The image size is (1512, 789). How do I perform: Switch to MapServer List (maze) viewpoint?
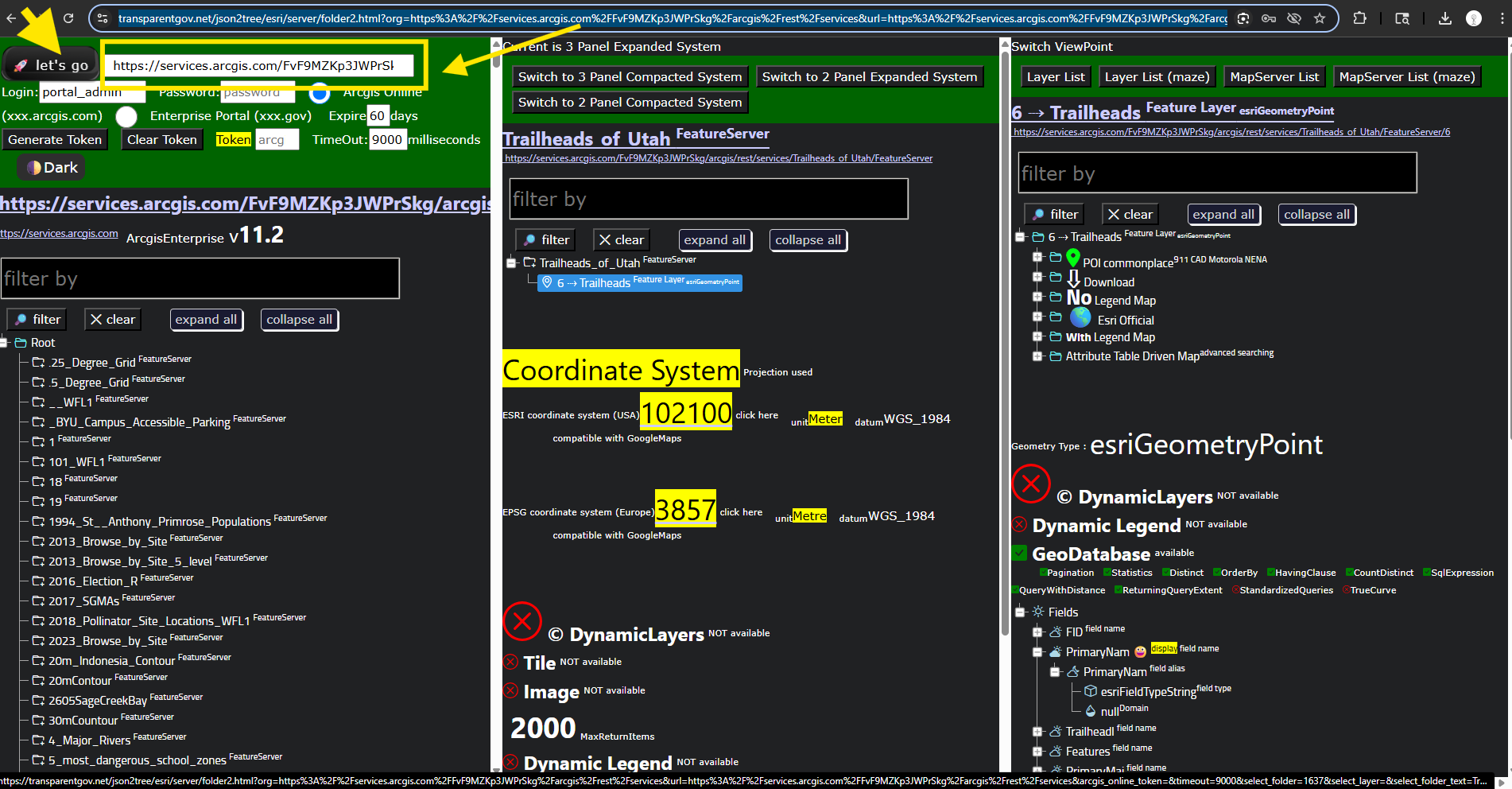(x=1407, y=77)
